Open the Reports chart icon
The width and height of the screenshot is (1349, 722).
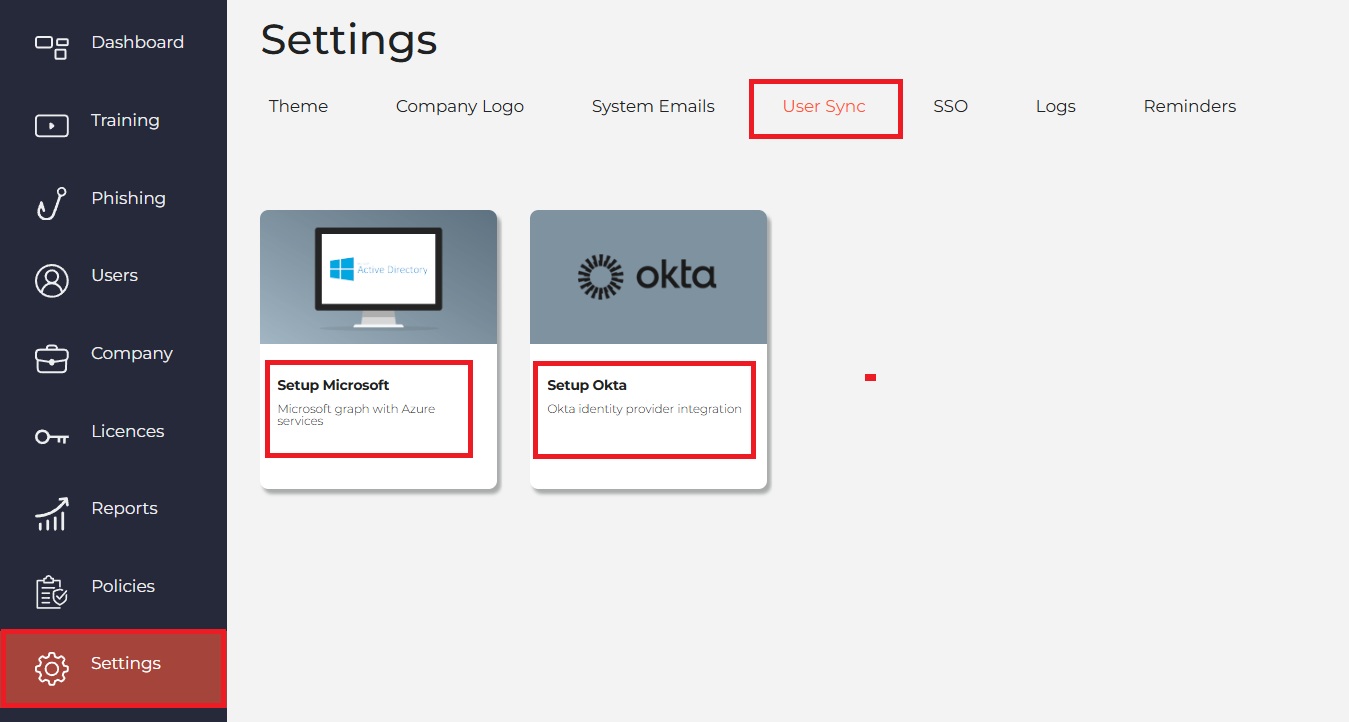pos(52,514)
